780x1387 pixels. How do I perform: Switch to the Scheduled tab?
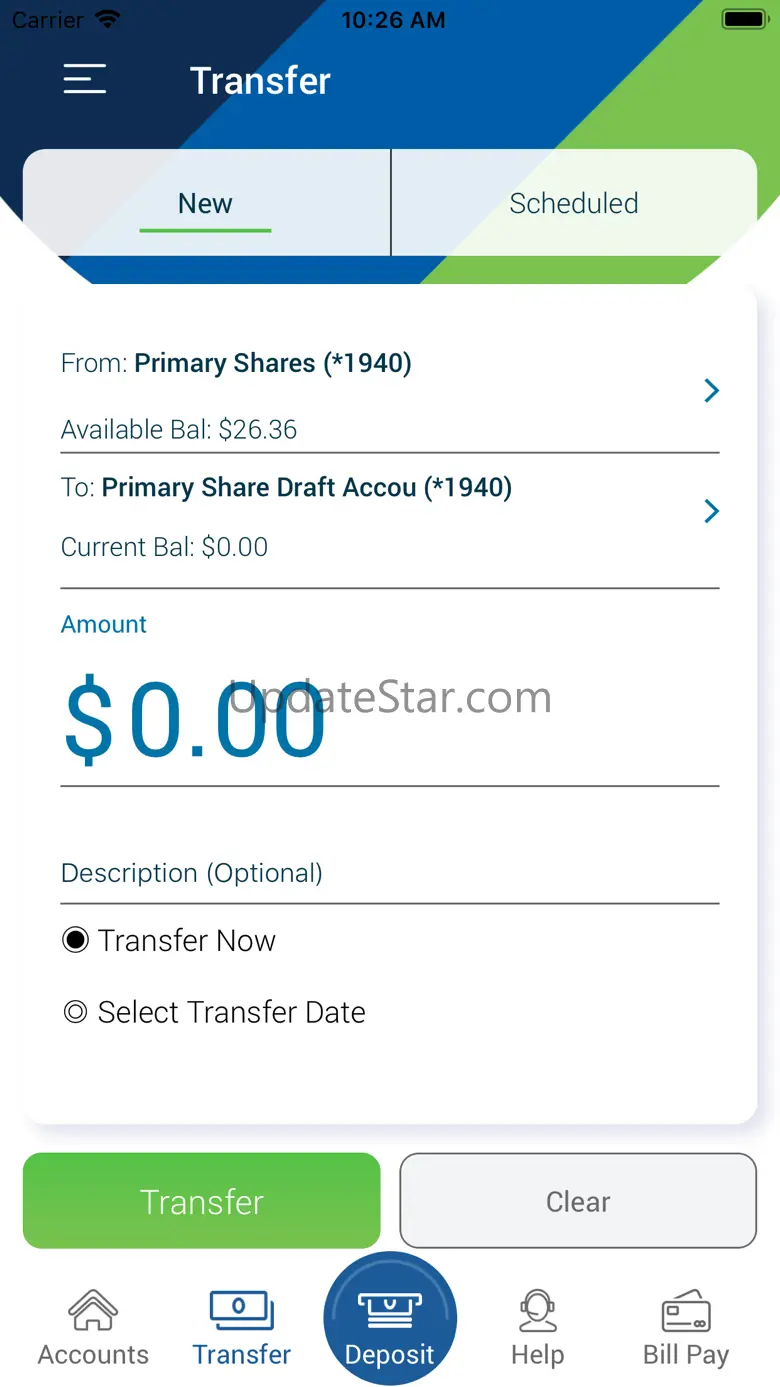[x=573, y=204]
